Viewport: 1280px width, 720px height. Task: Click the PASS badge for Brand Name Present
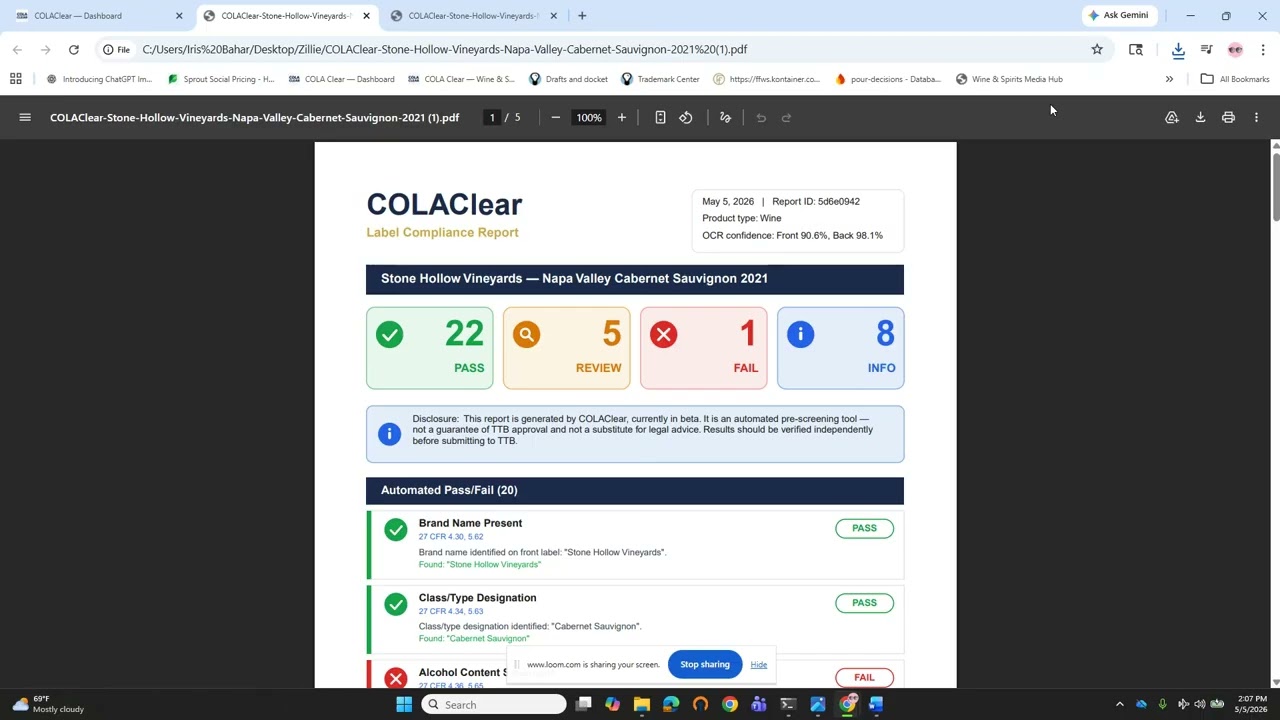pos(864,528)
